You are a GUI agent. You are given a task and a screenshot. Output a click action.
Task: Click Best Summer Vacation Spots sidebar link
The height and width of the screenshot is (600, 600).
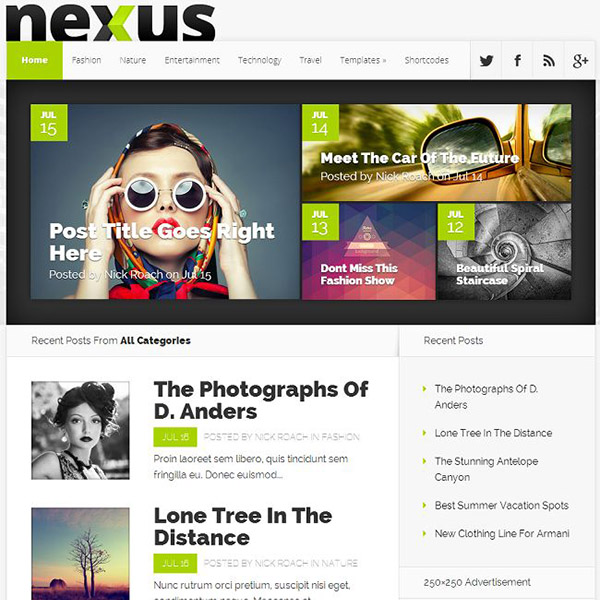pos(502,505)
